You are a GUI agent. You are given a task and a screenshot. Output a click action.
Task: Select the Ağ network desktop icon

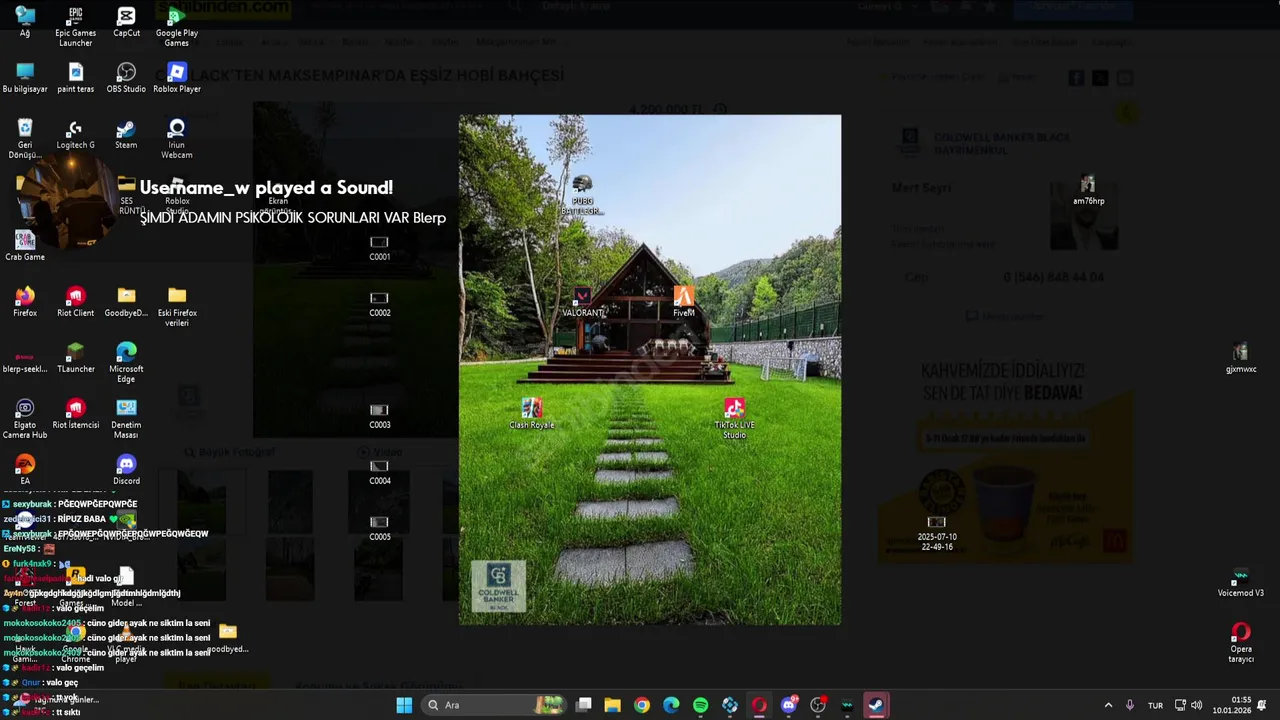(x=25, y=22)
